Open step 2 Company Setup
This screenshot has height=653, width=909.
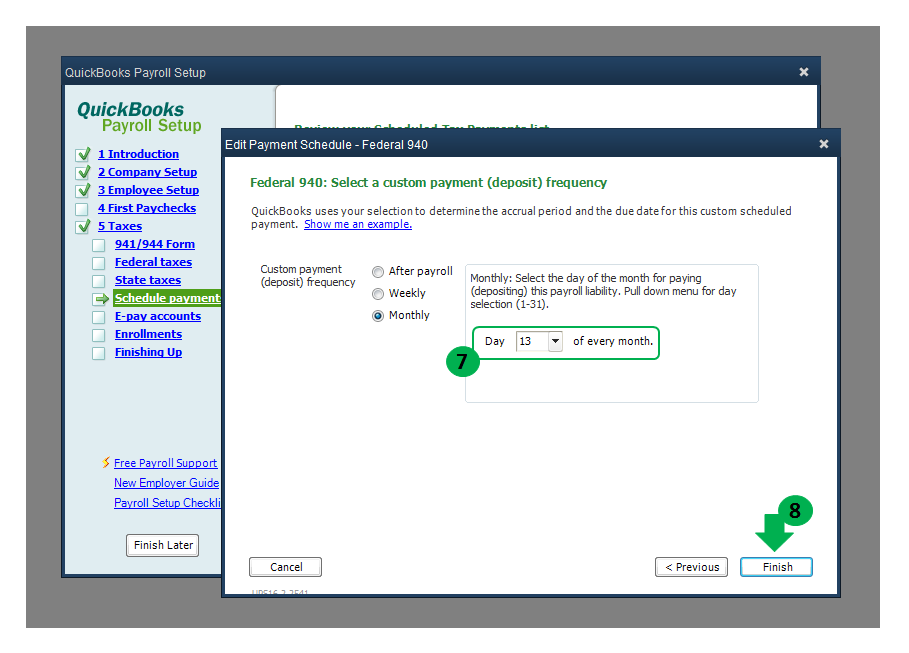click(147, 172)
